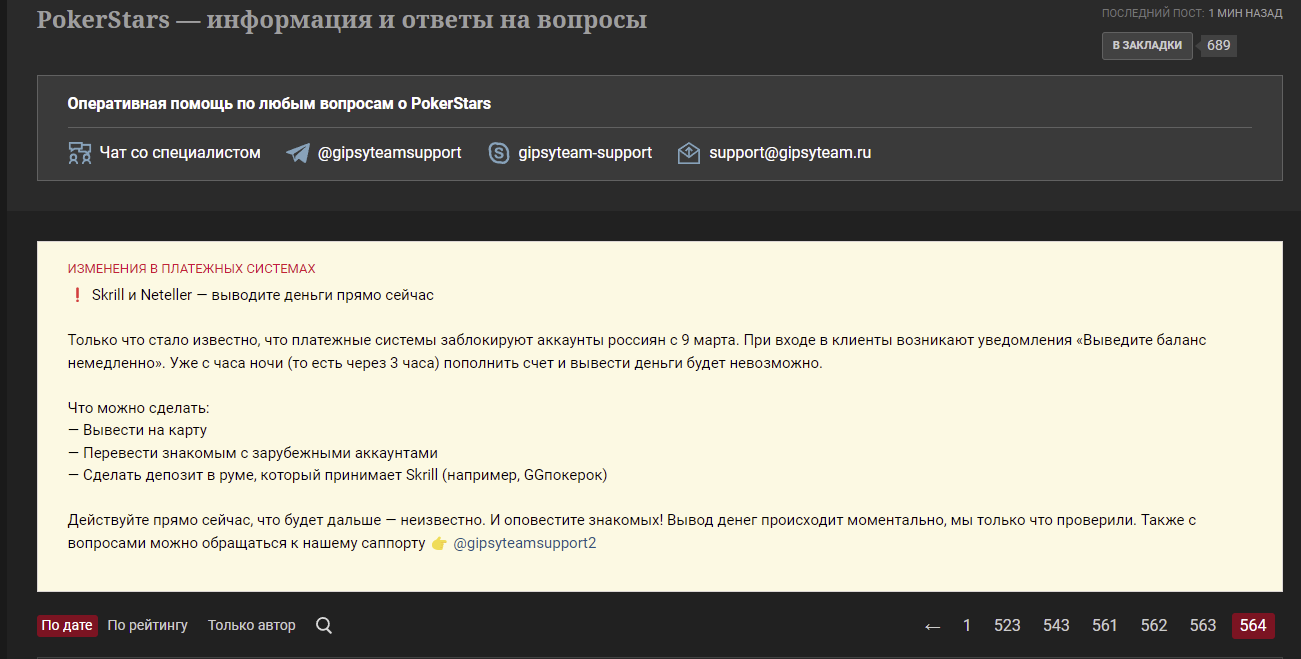
Task: Sort posts 'По рейтингу'
Action: (x=148, y=626)
